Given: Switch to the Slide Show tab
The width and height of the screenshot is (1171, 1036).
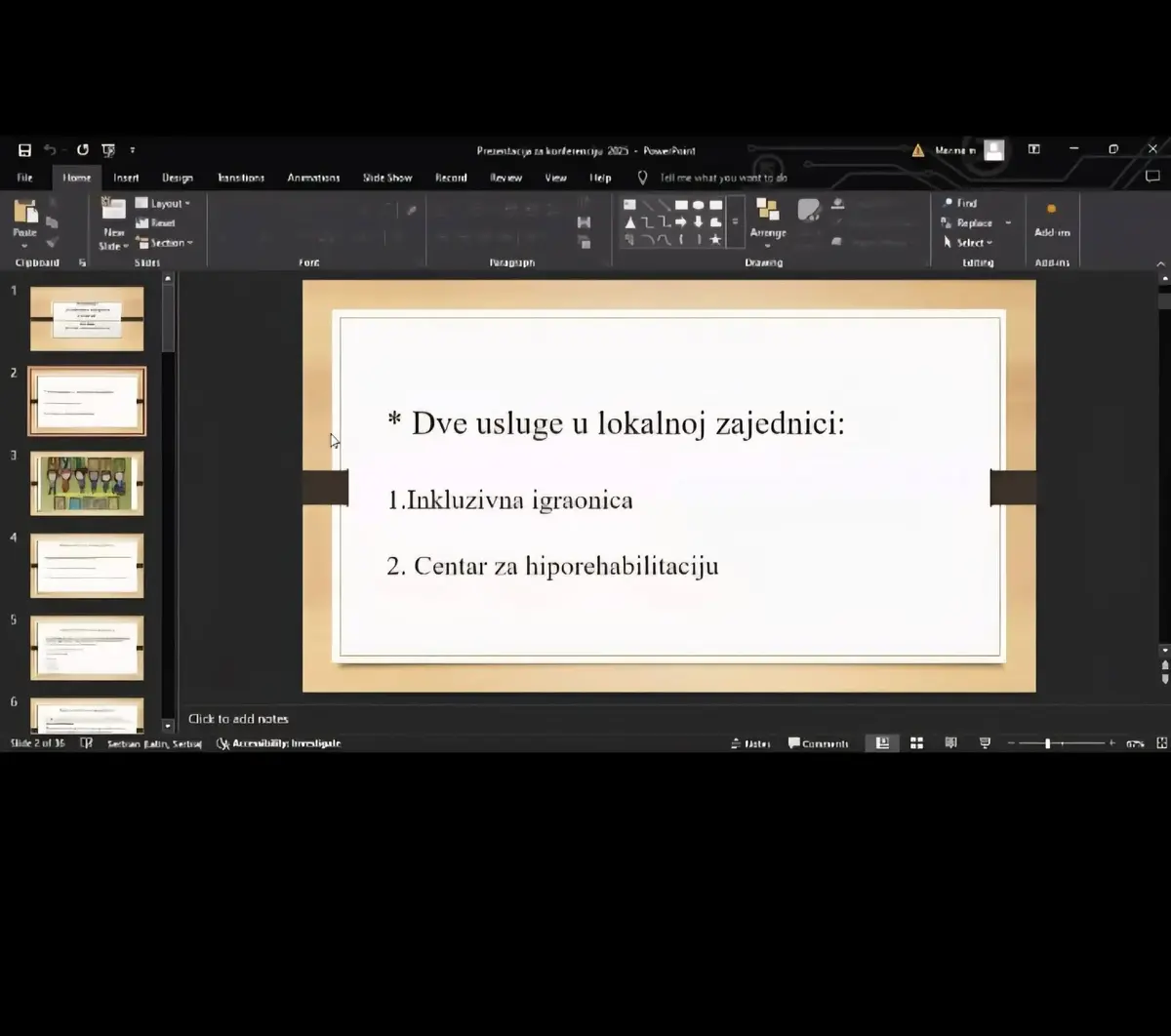Looking at the screenshot, I should (x=387, y=178).
